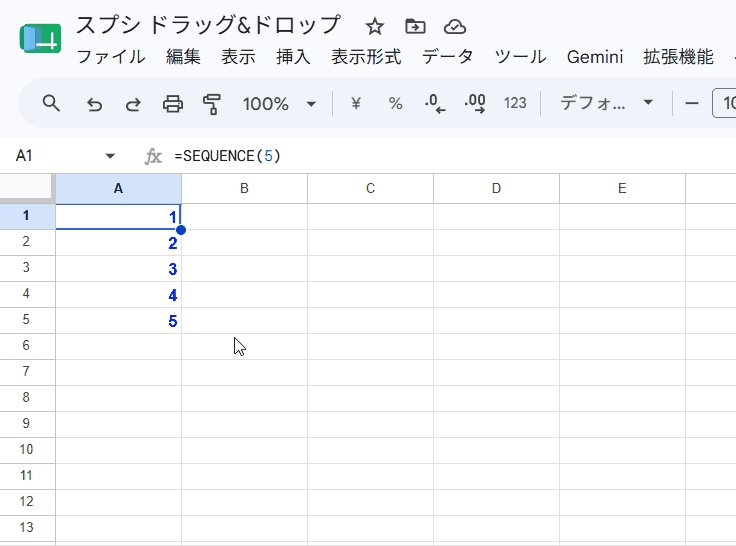
Task: Rename the document title スプシ ドラッグ&ドロップ
Action: pos(208,25)
